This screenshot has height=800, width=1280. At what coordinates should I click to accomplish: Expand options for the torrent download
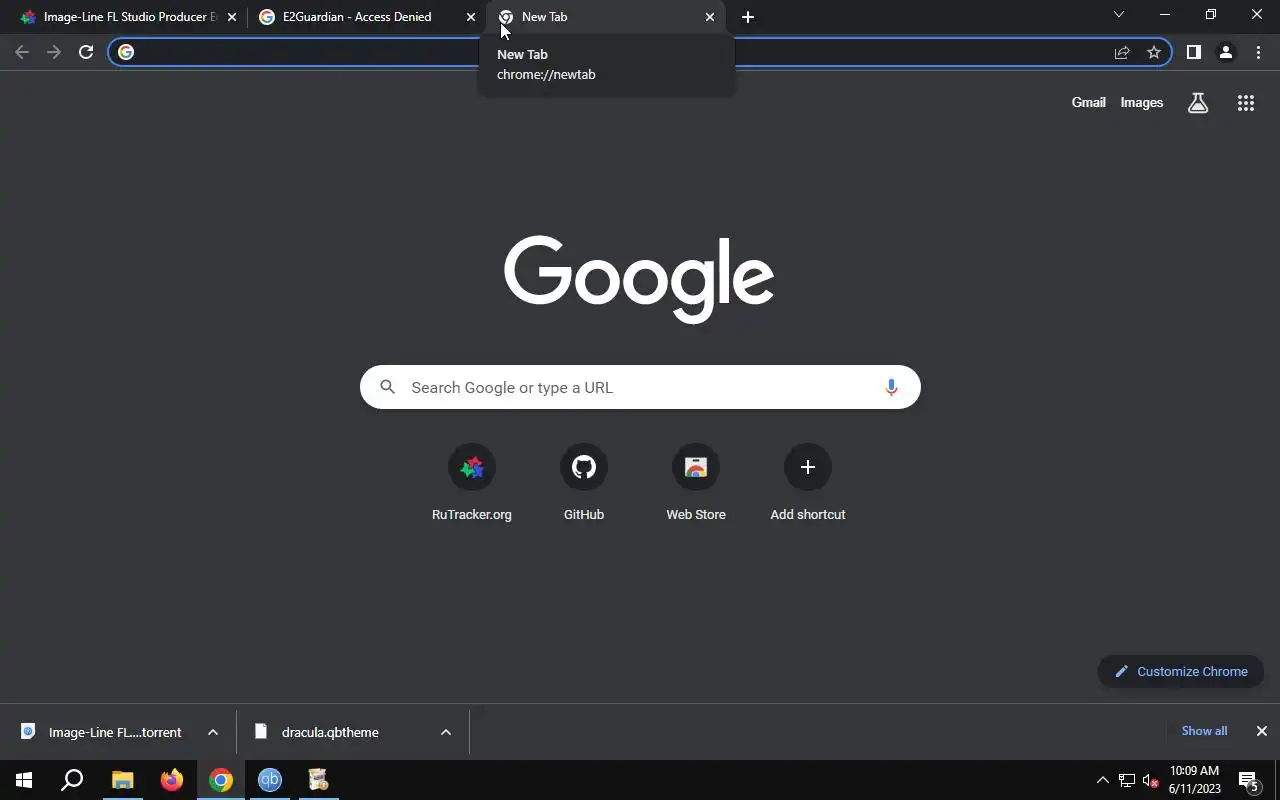[x=213, y=732]
